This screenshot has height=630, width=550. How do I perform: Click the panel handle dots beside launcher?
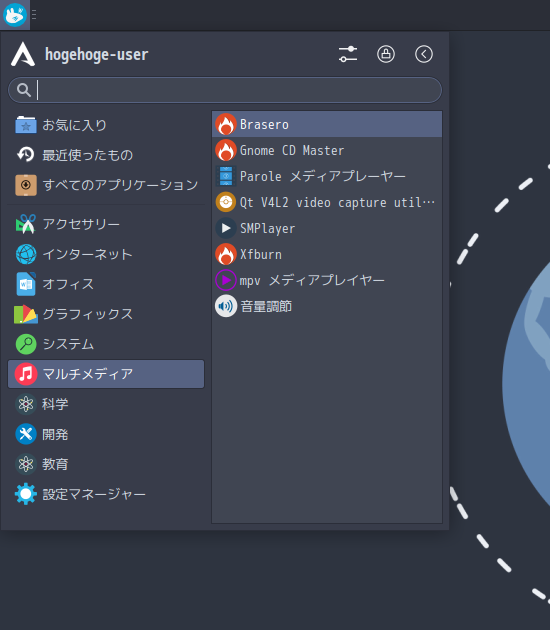tap(34, 15)
